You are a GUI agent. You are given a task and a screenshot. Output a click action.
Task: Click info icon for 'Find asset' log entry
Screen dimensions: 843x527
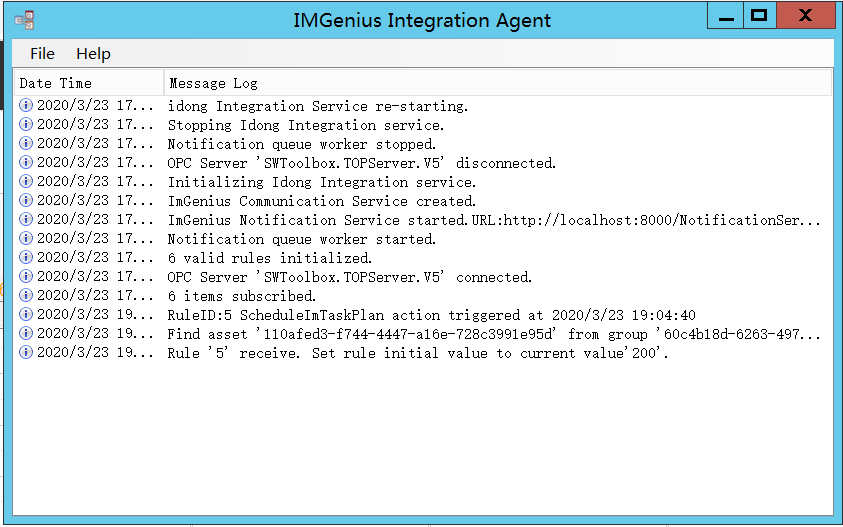pyautogui.click(x=26, y=334)
